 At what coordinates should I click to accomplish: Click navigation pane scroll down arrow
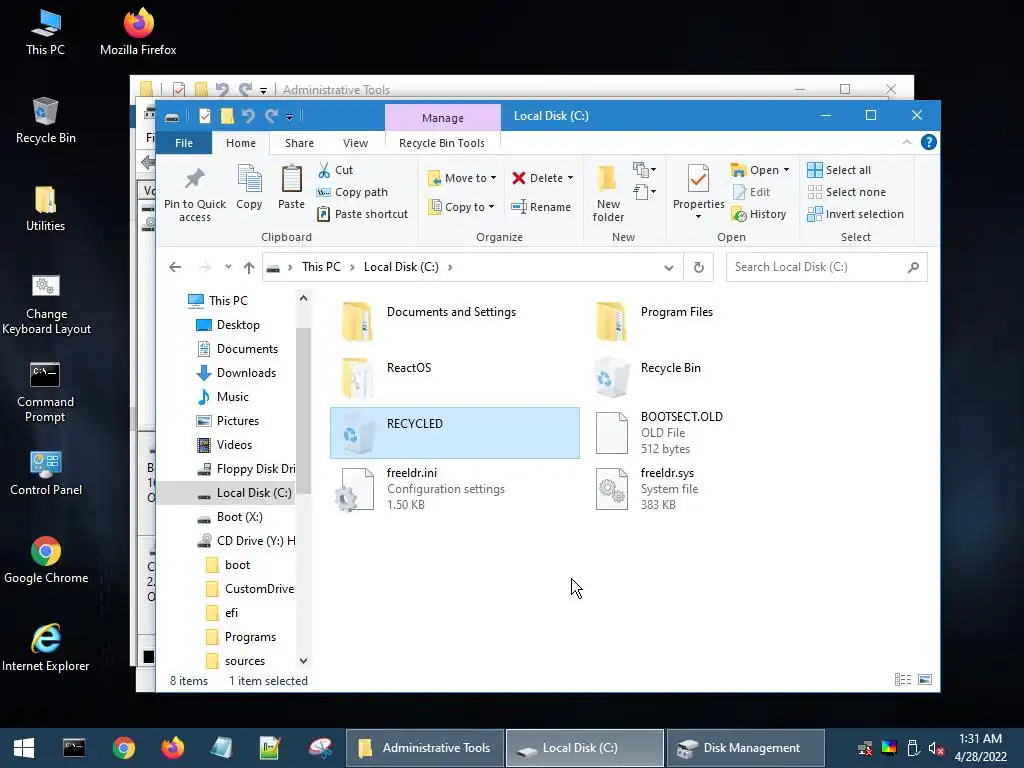click(303, 661)
